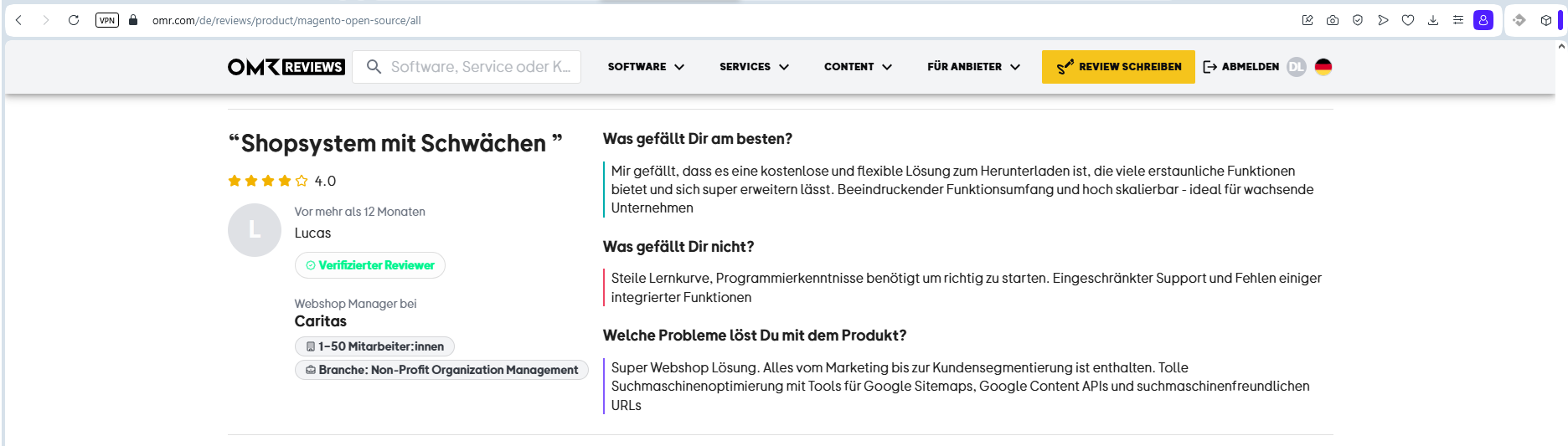The width and height of the screenshot is (1568, 446).
Task: Click the snapshot camera icon in address bar
Action: 1332,20
